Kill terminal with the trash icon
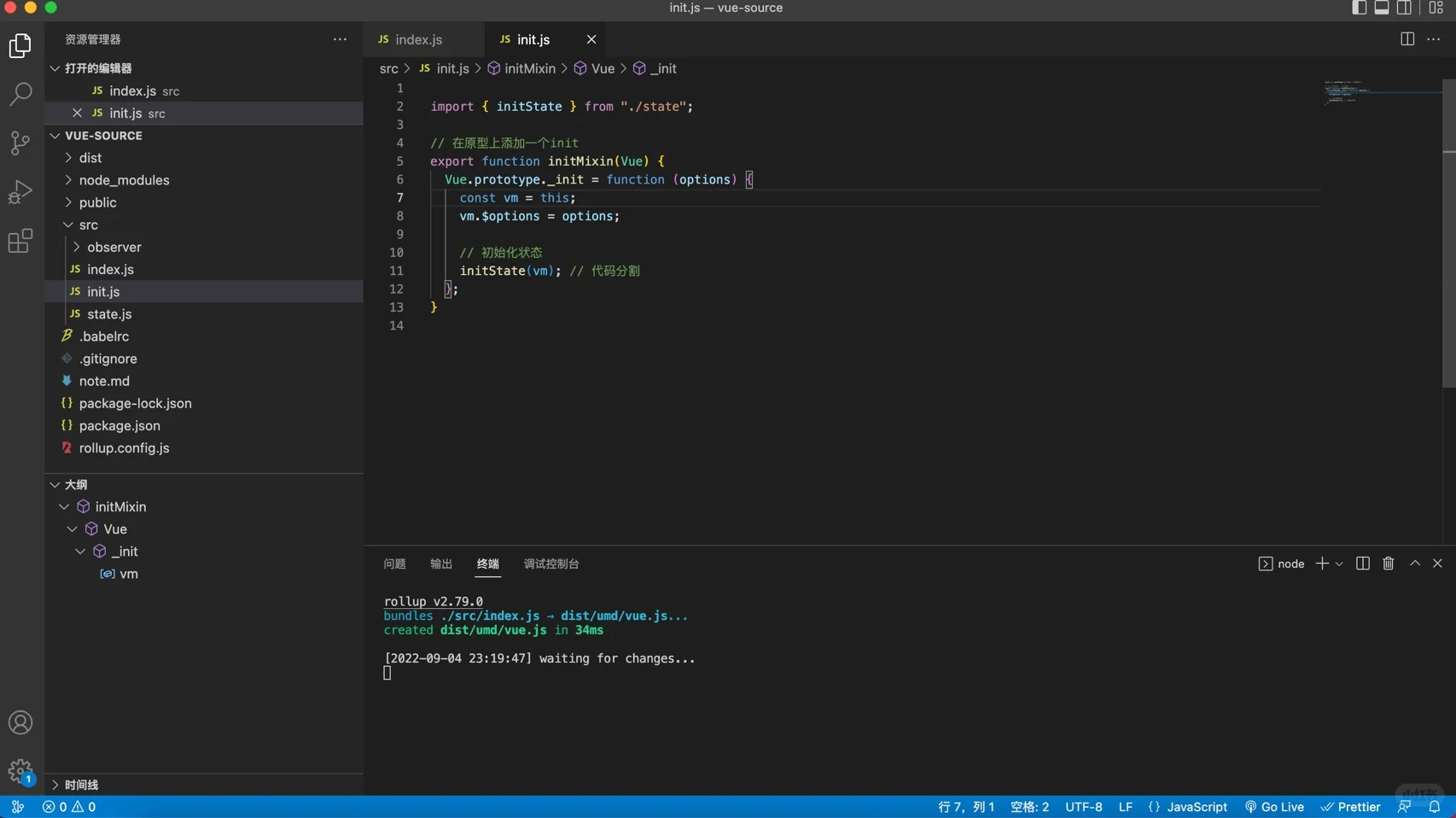 [1389, 564]
